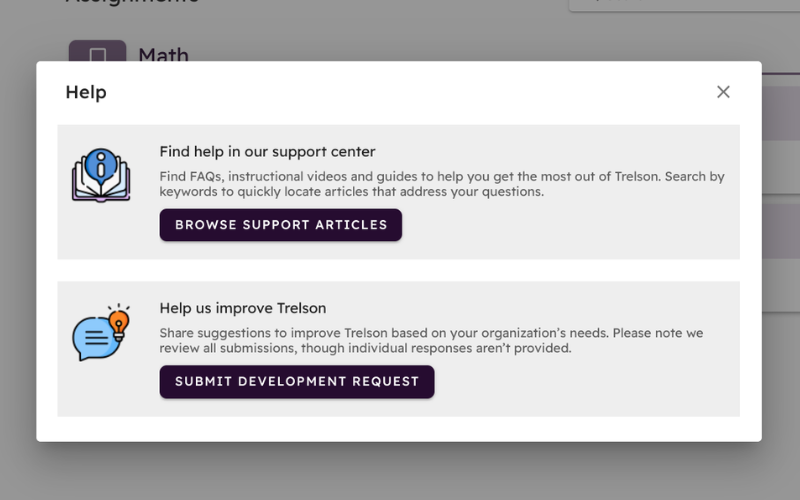
Task: Open Browse Support Articles
Action: [281, 225]
